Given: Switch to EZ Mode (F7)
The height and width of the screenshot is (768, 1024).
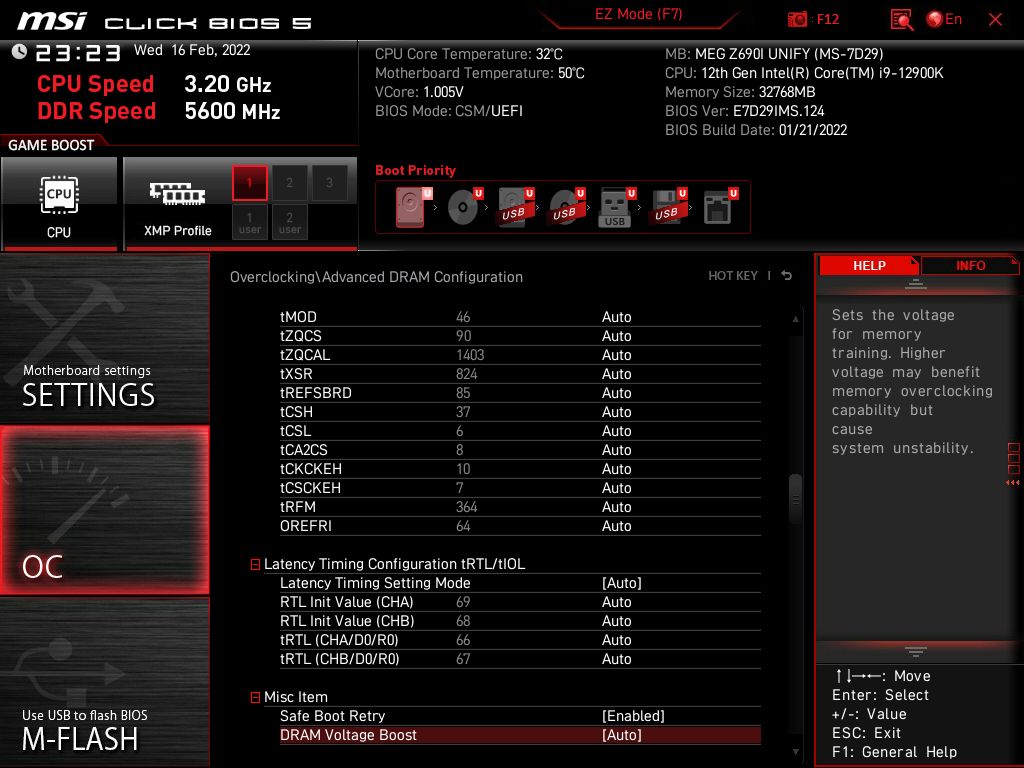Looking at the screenshot, I should point(638,14).
